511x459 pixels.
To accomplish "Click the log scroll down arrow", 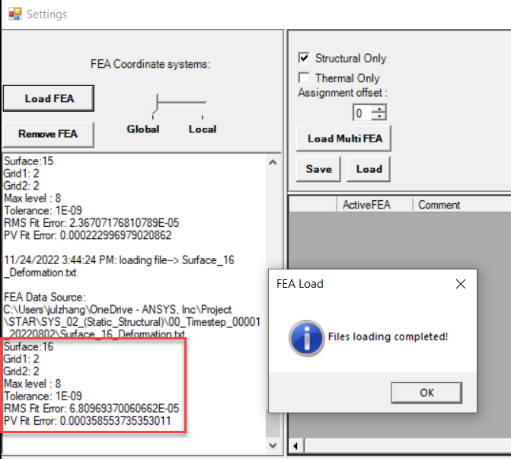I will click(273, 445).
